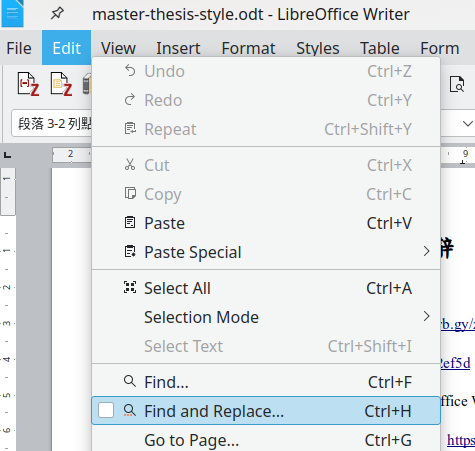The image size is (475, 451).
Task: Open the Form menu
Action: click(x=440, y=48)
